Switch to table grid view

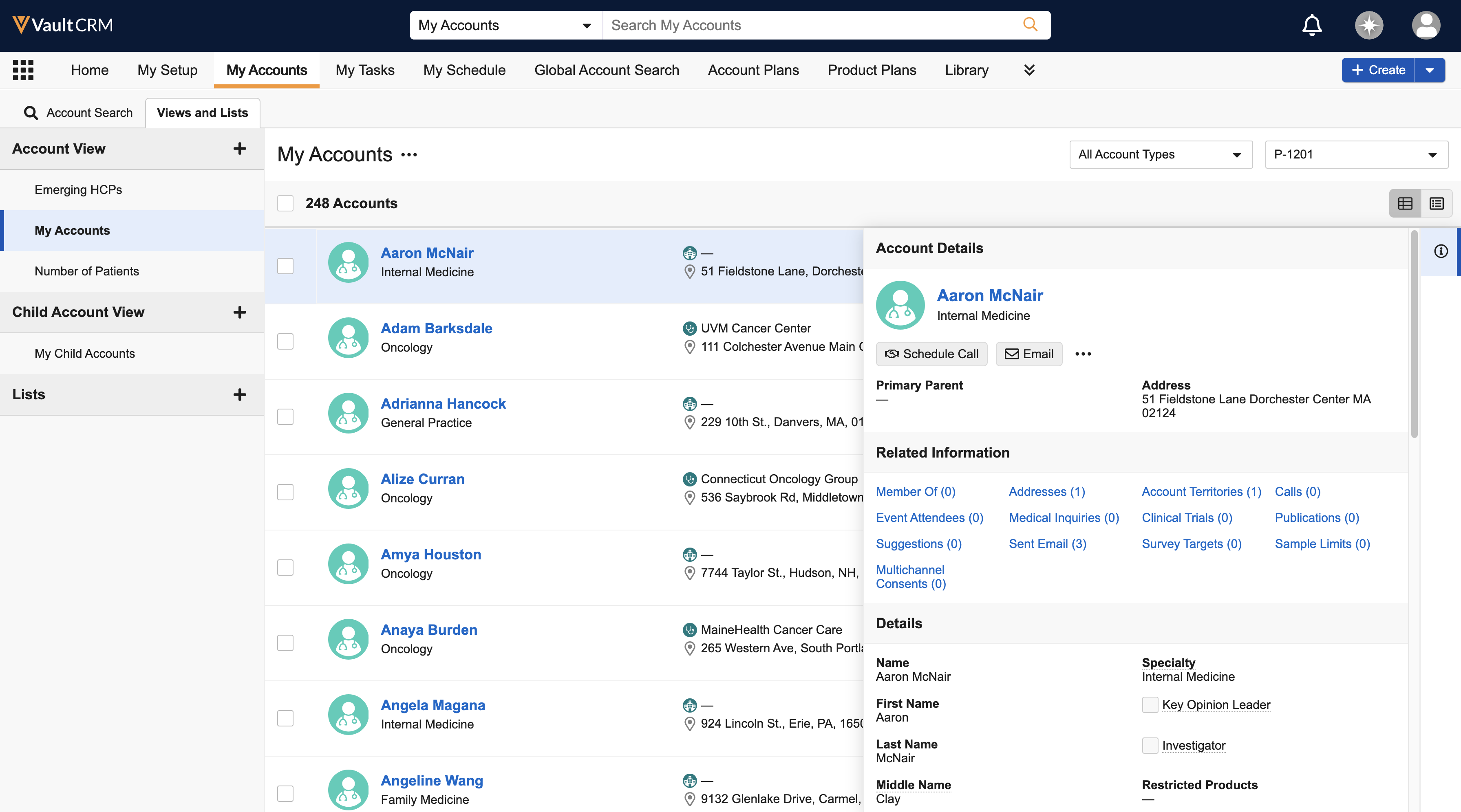[1405, 204]
